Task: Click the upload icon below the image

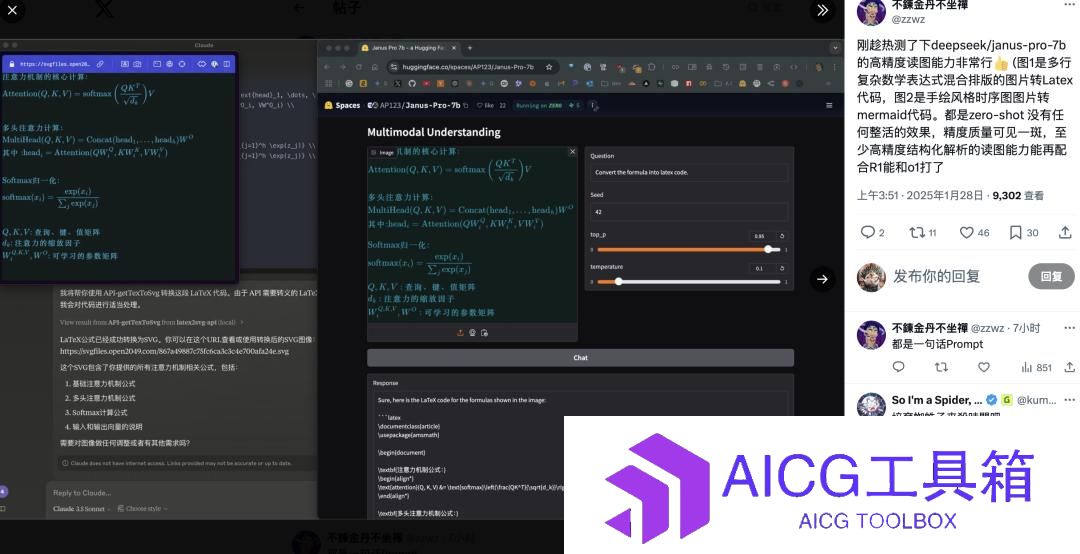Action: [x=460, y=333]
